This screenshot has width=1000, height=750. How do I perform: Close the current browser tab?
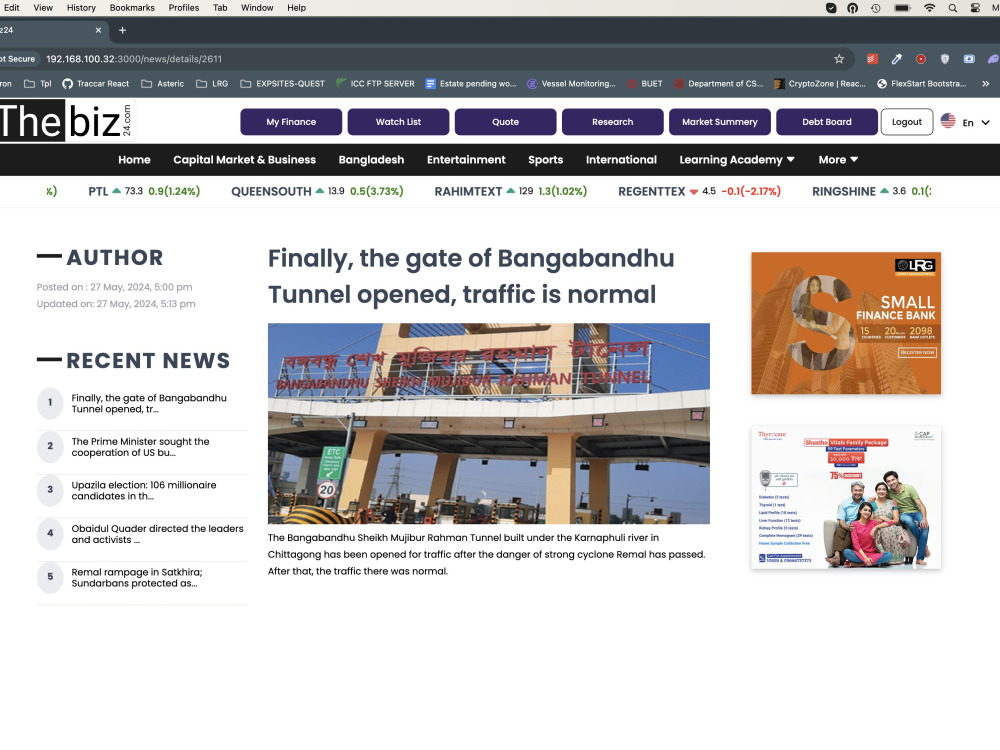pyautogui.click(x=98, y=30)
